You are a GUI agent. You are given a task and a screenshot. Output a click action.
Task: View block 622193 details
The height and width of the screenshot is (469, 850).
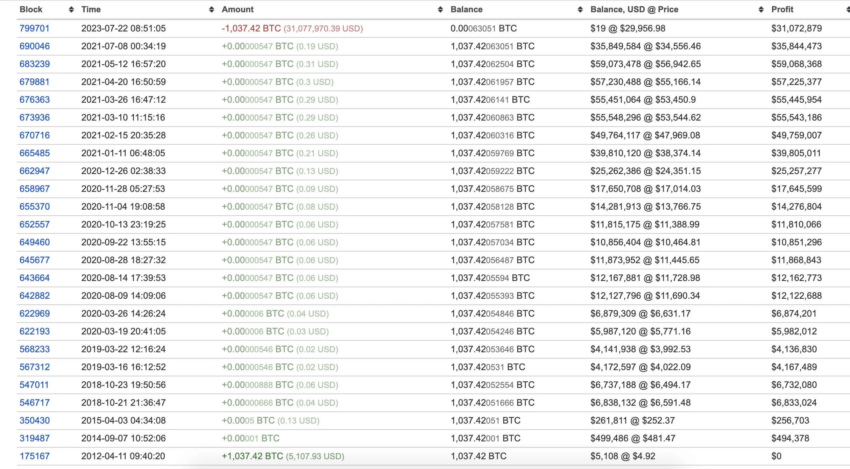pyautogui.click(x=34, y=331)
